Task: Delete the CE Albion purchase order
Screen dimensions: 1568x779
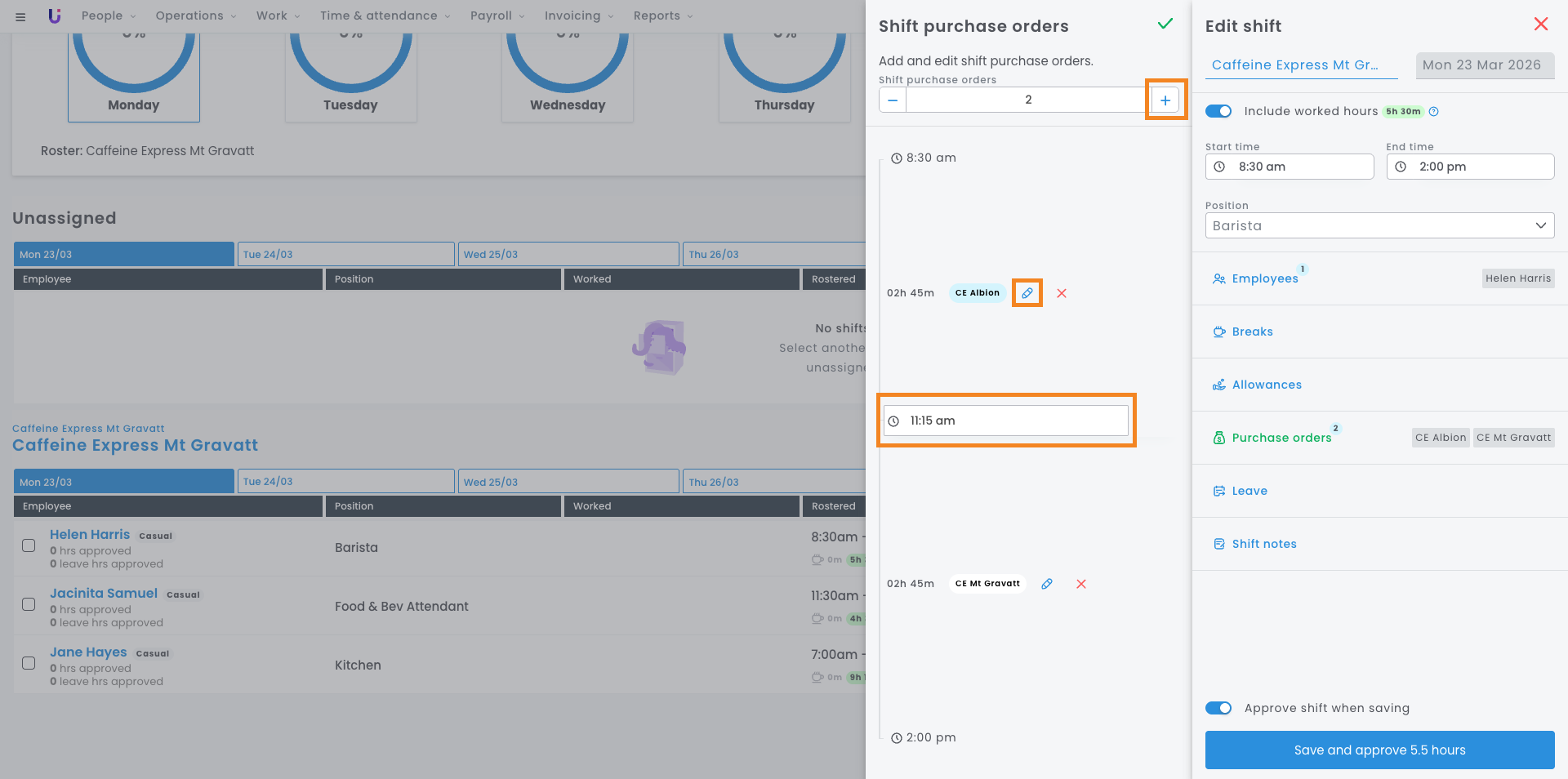Action: coord(1062,293)
